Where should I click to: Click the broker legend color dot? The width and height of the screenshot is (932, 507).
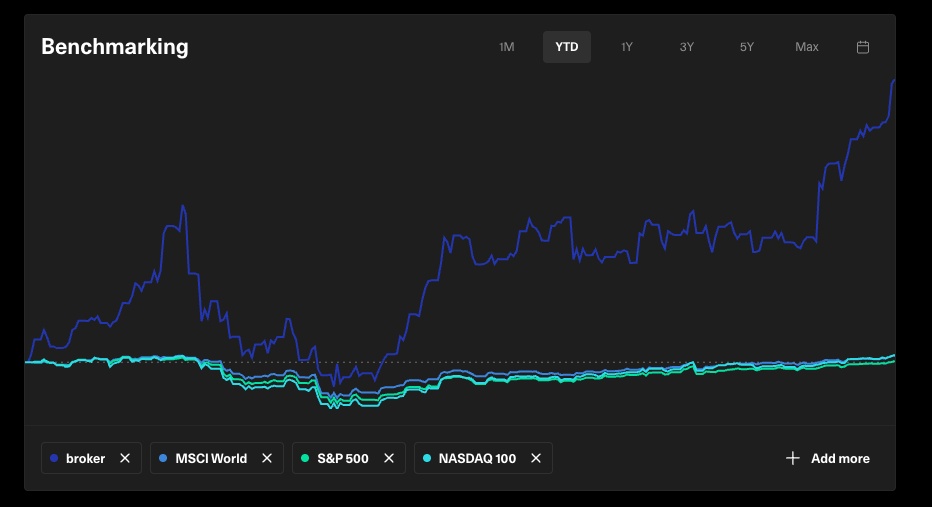pyautogui.click(x=54, y=459)
